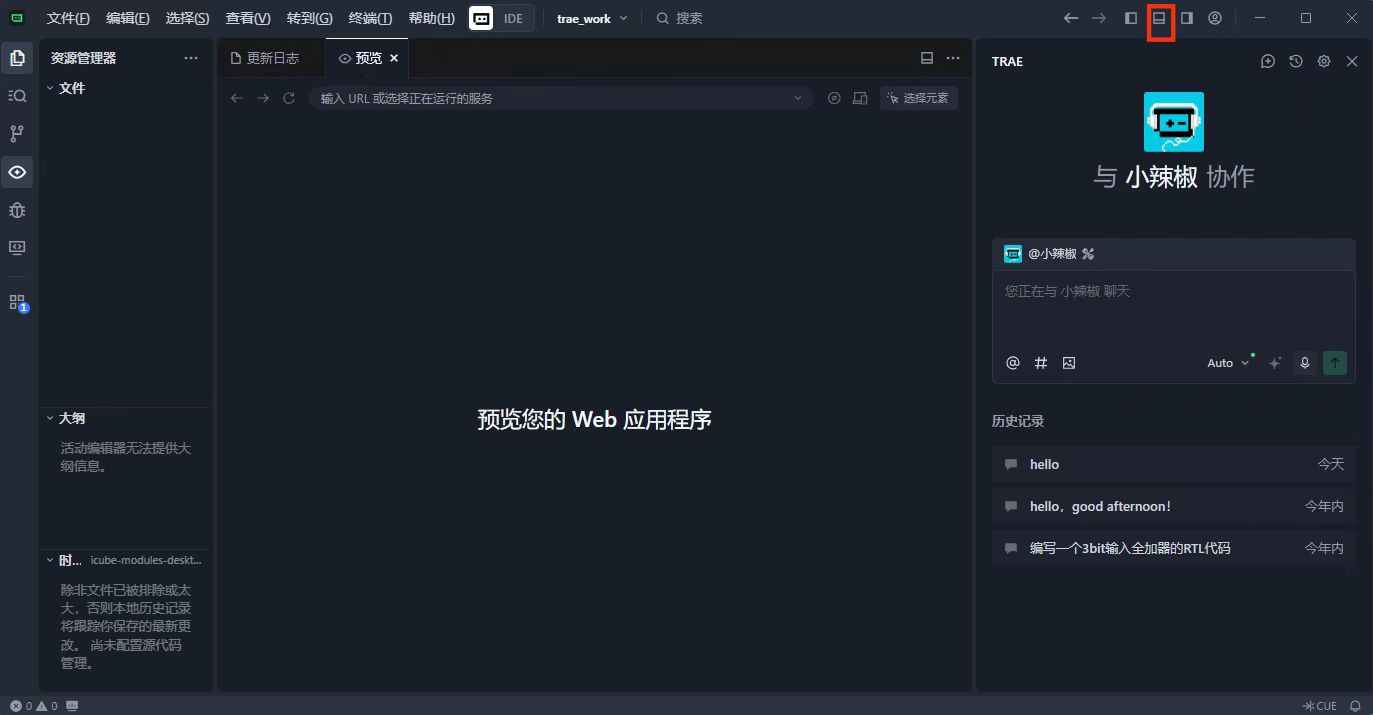Click the # reference icon in chat box
1373x715 pixels.
click(1040, 363)
